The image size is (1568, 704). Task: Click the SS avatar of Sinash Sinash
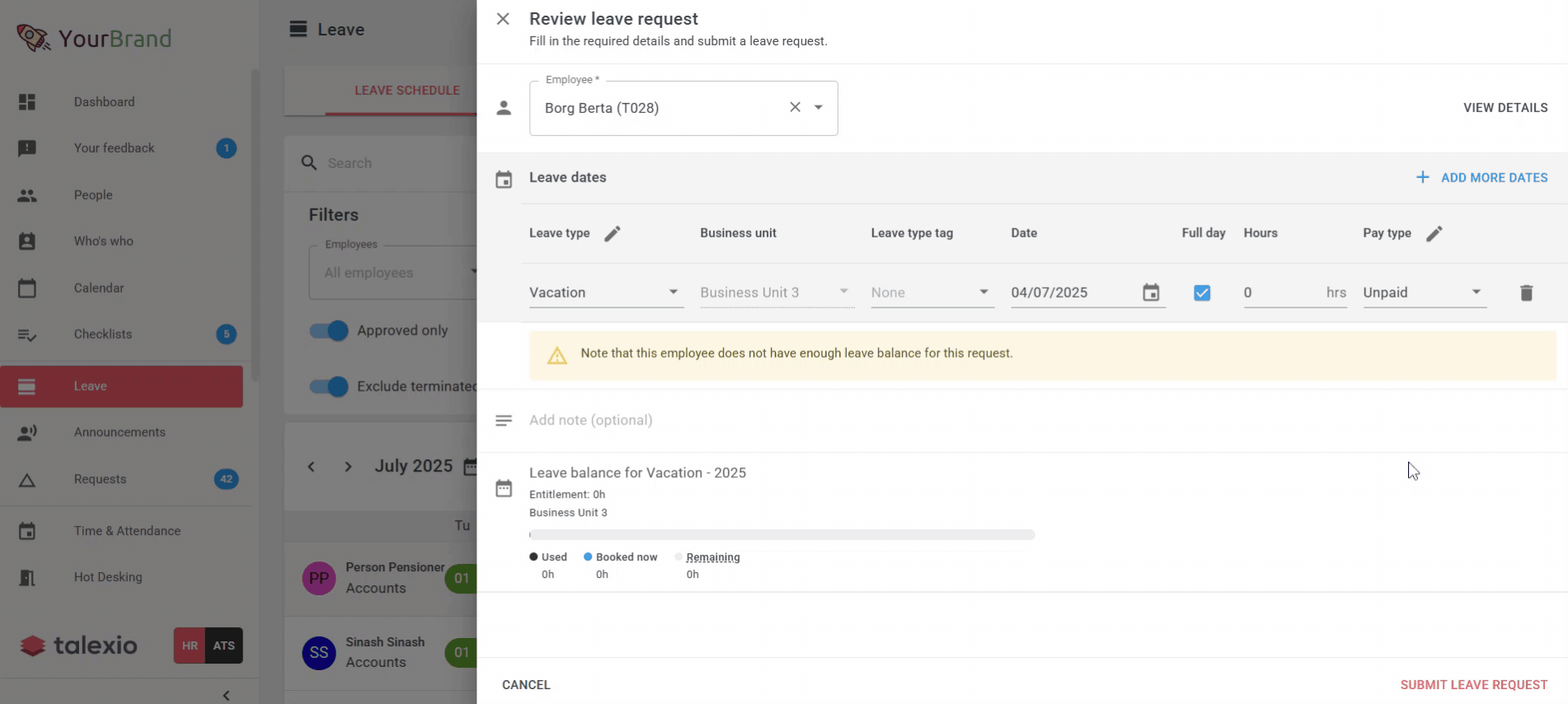[x=319, y=653]
